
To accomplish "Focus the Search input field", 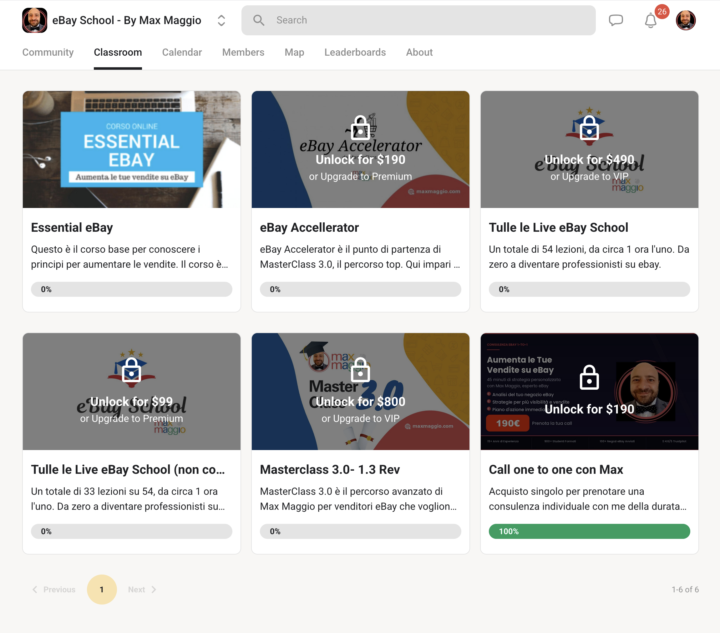I will point(418,20).
